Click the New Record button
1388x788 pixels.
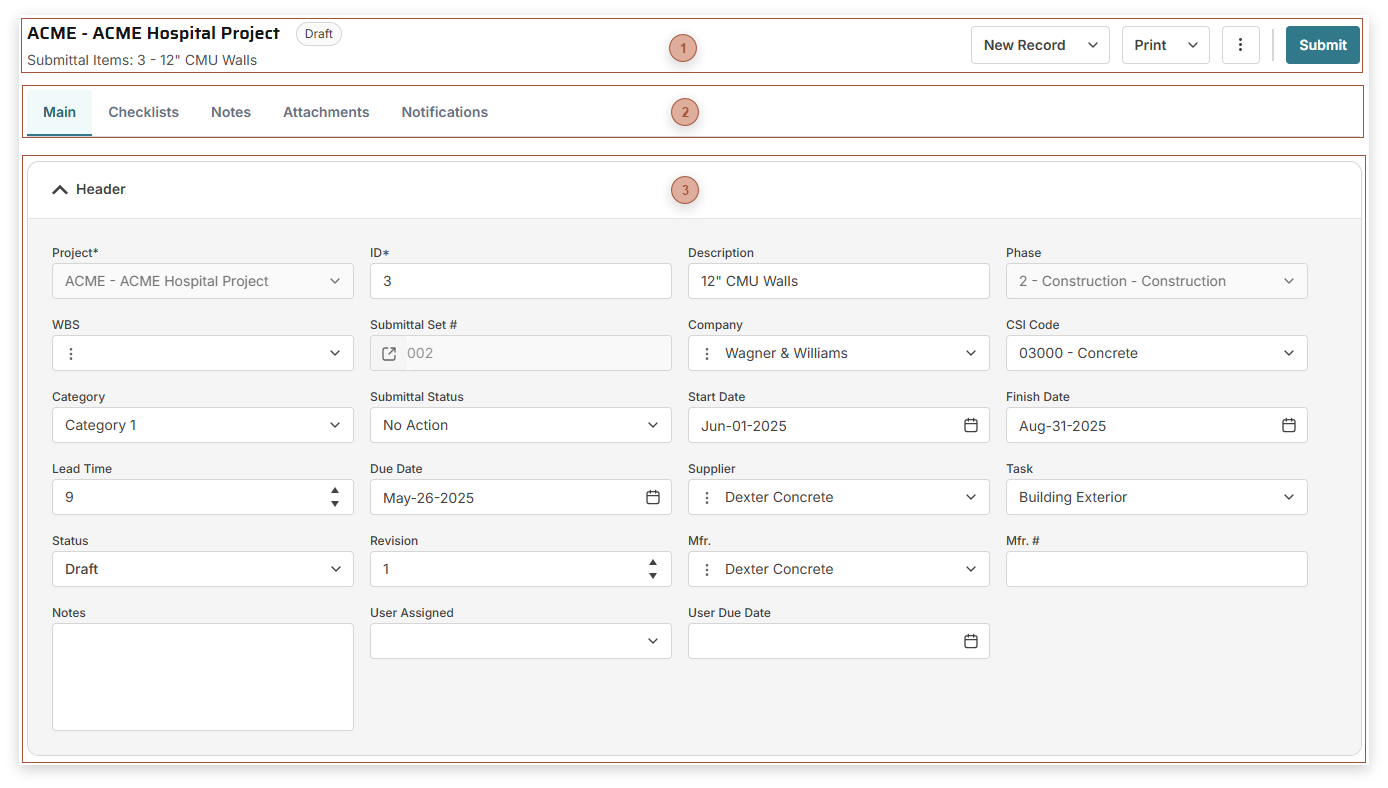[1025, 45]
